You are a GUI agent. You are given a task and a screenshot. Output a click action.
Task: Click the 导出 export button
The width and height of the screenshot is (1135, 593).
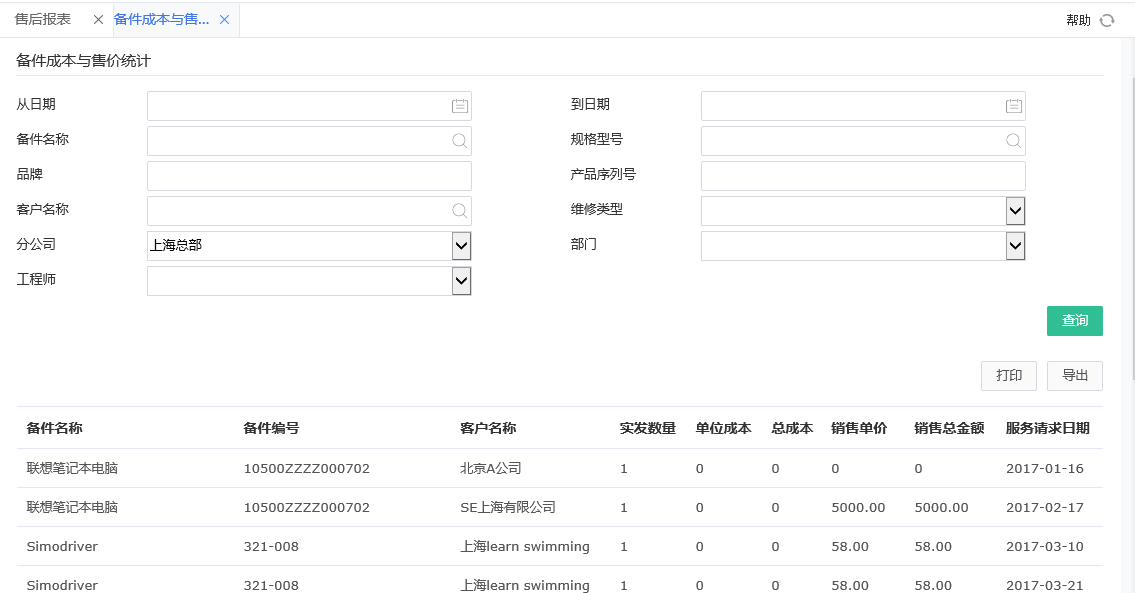coord(1074,375)
